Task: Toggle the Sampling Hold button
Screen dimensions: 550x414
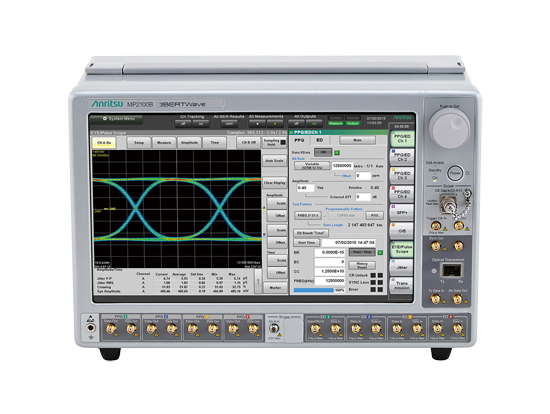Action: 275,142
